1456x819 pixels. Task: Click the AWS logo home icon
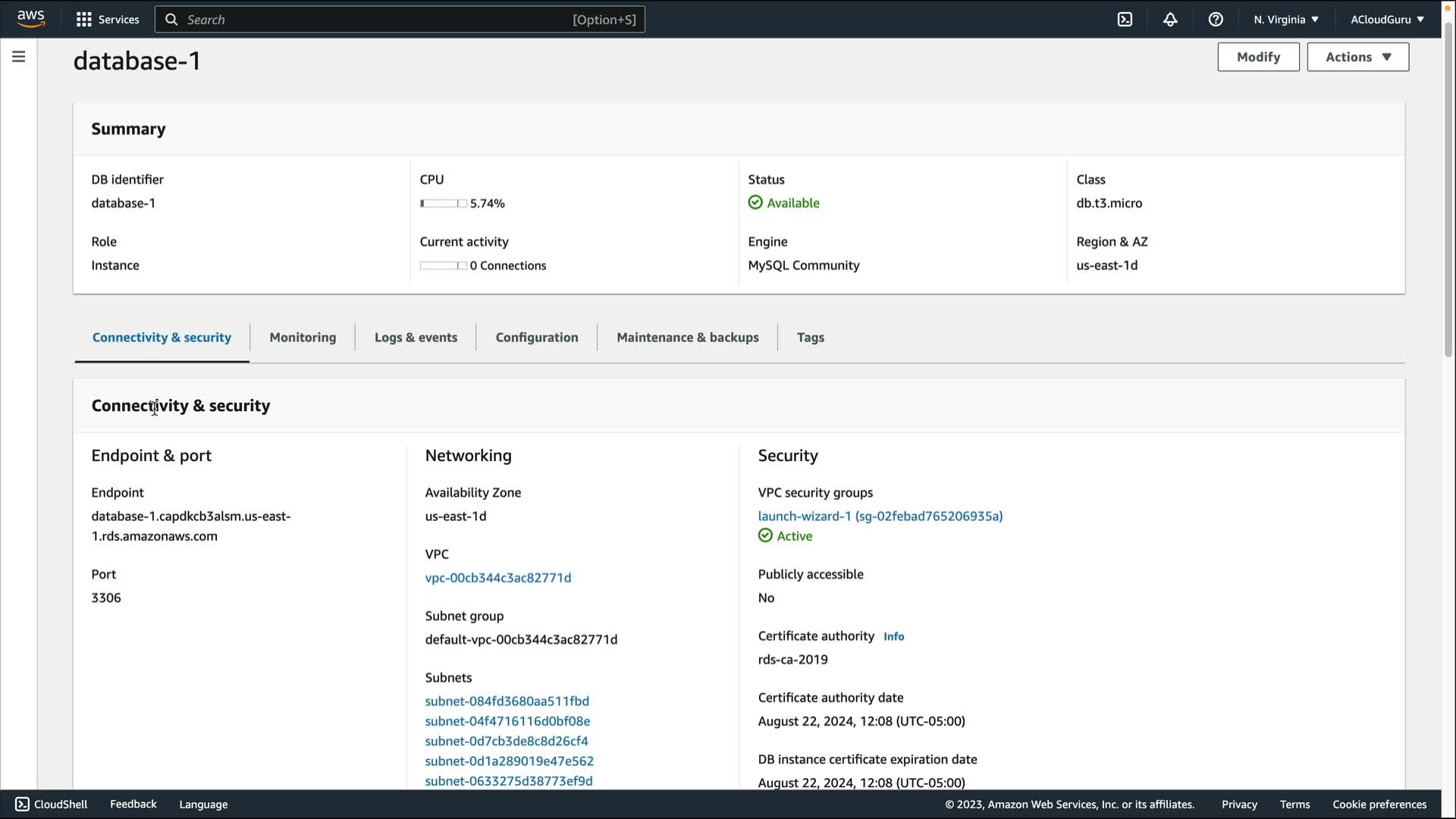pyautogui.click(x=31, y=19)
